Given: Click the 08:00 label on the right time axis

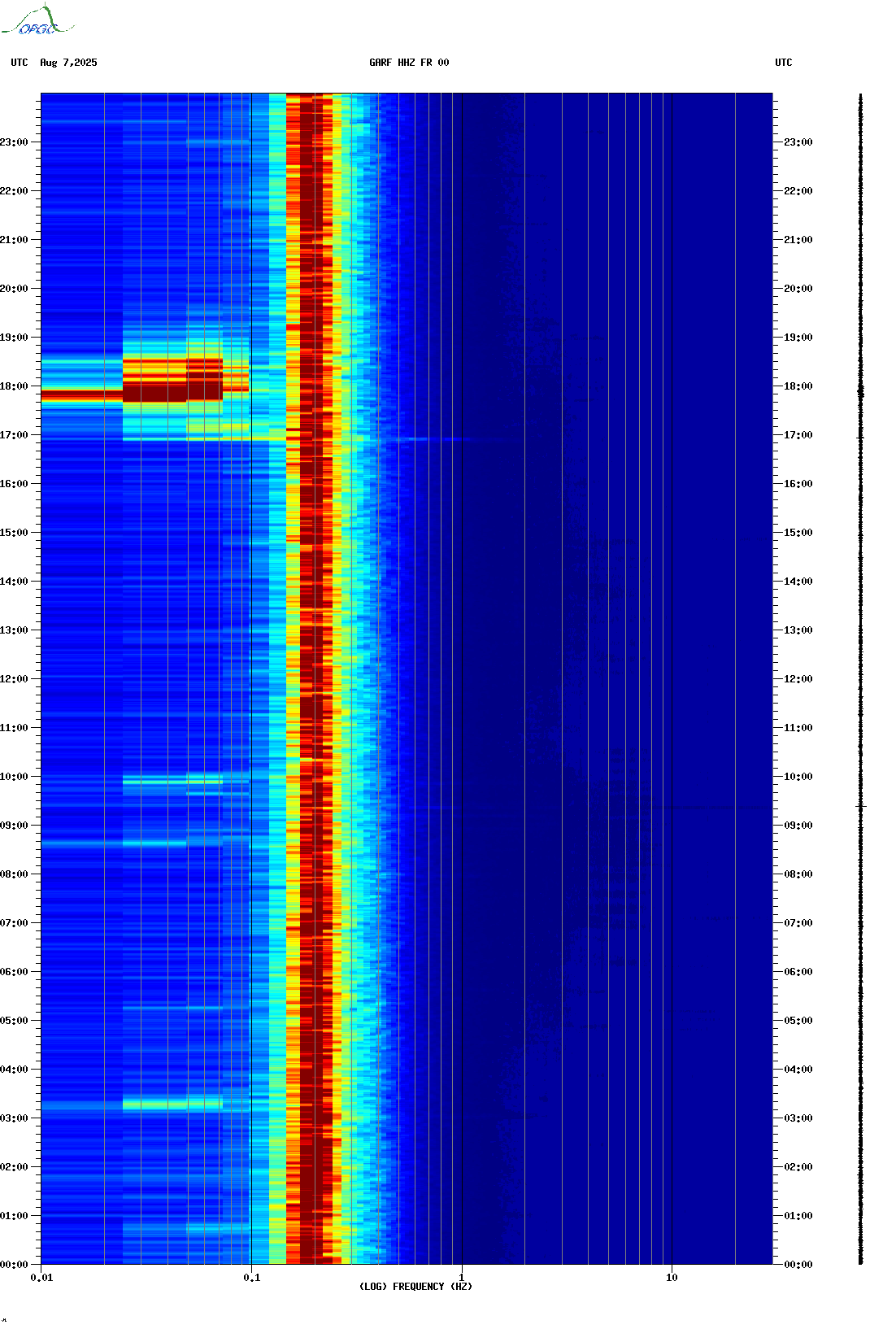Looking at the screenshot, I should 798,874.
